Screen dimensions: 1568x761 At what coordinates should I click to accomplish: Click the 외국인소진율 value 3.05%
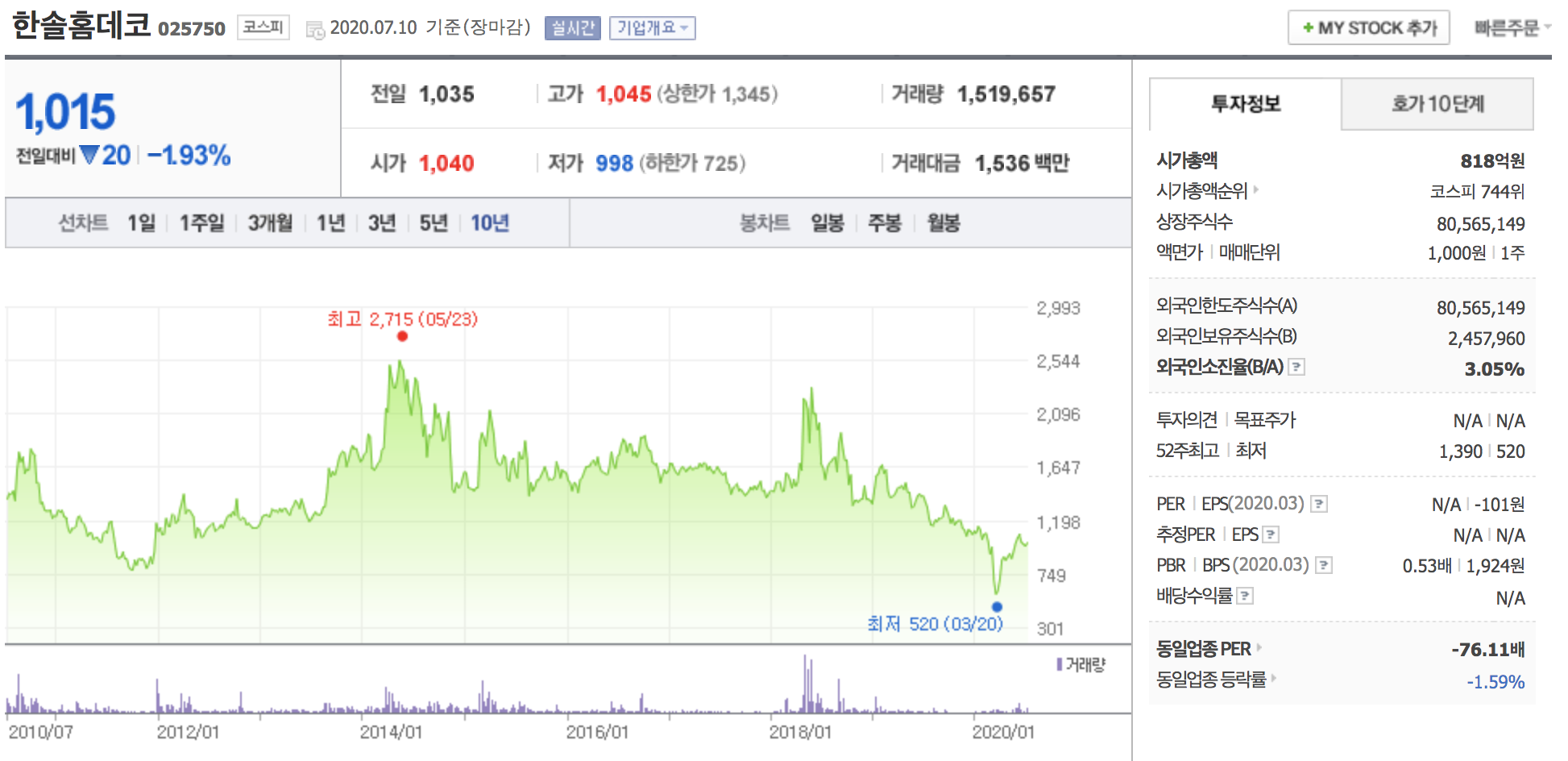[x=1495, y=369]
